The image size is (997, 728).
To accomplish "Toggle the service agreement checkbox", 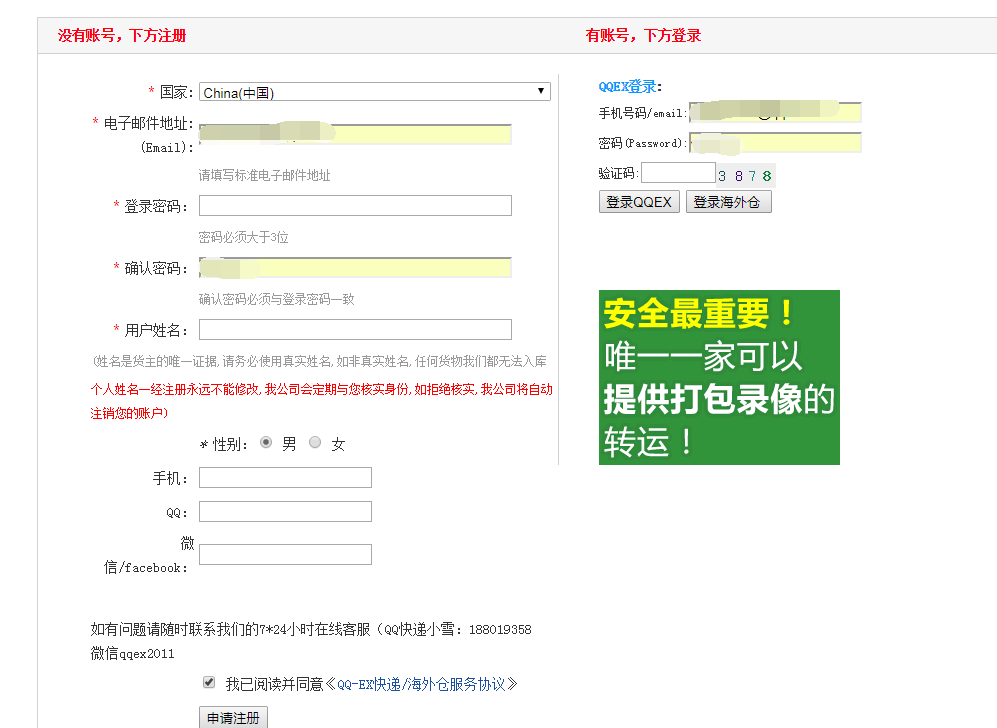I will 209,682.
